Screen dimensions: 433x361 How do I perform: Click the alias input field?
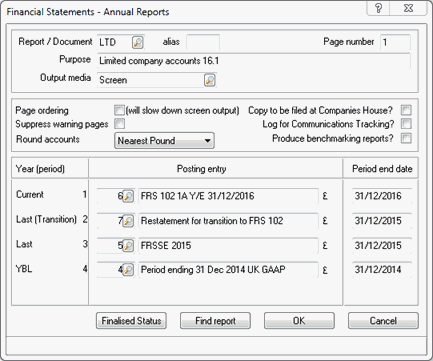click(x=203, y=42)
